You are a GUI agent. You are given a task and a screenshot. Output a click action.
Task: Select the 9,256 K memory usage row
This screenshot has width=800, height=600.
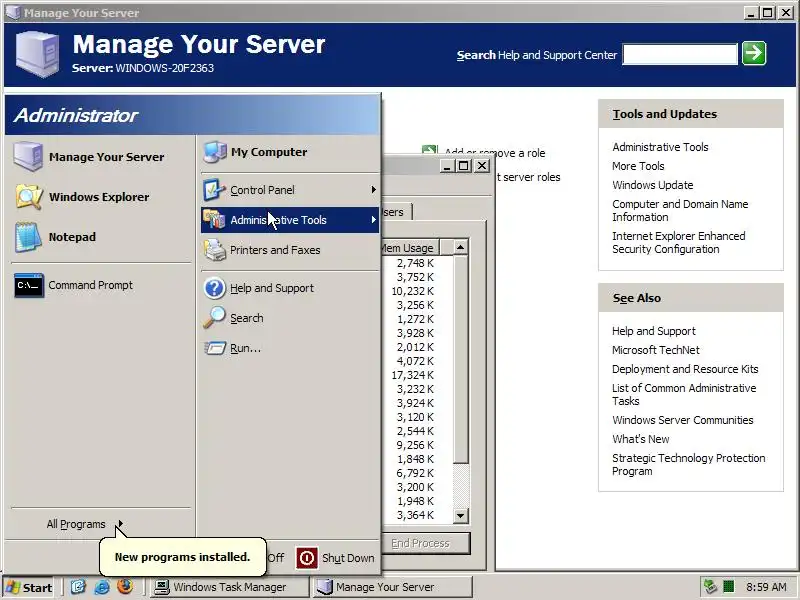(413, 445)
